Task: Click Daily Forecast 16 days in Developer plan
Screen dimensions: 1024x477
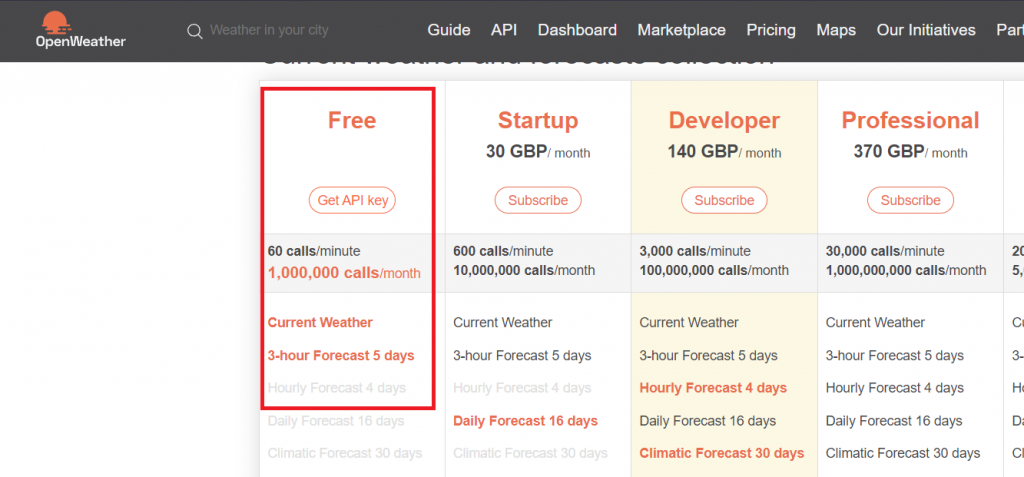Action: [x=708, y=421]
